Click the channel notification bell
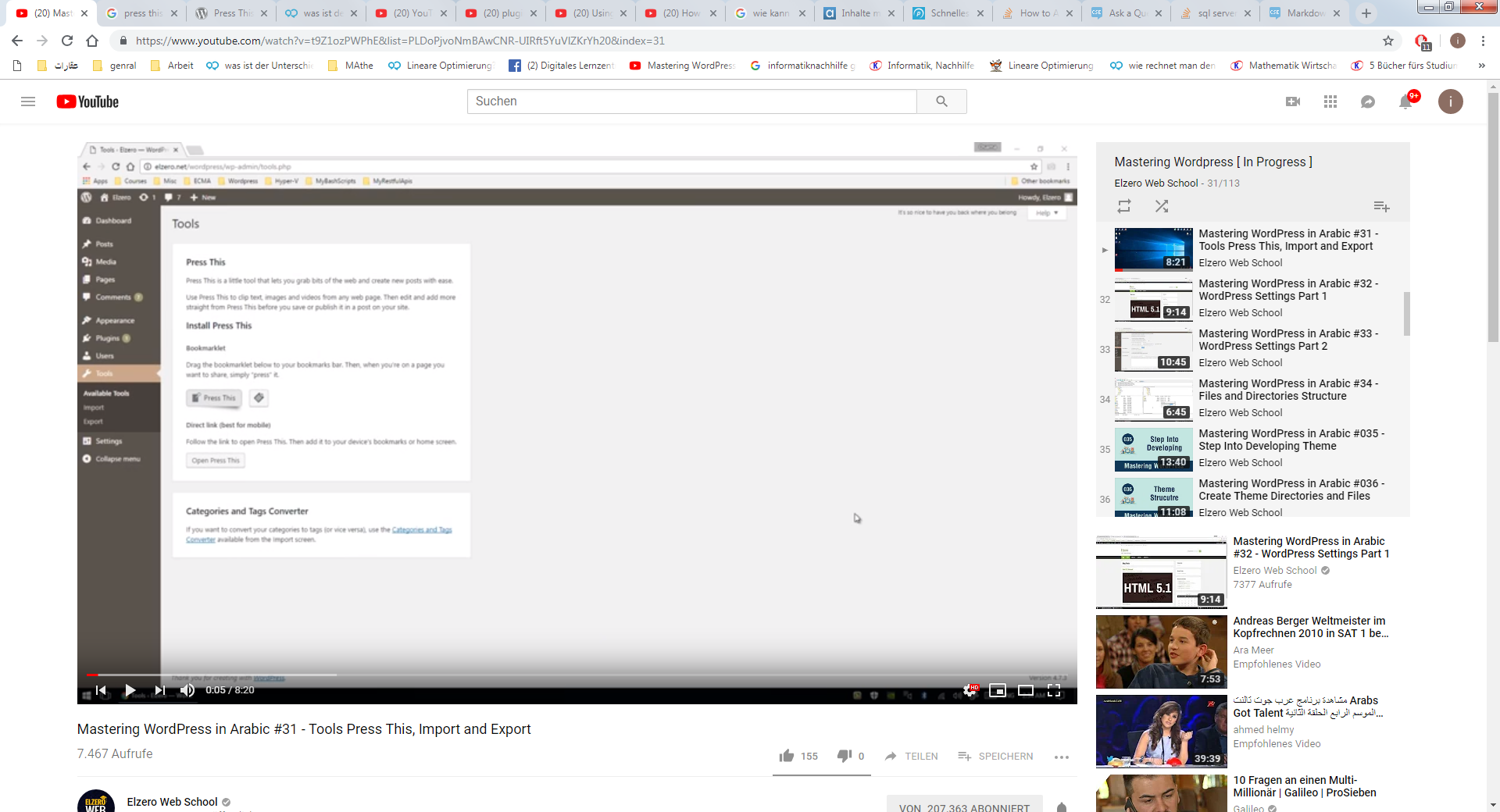1500x812 pixels. pyautogui.click(x=1062, y=807)
